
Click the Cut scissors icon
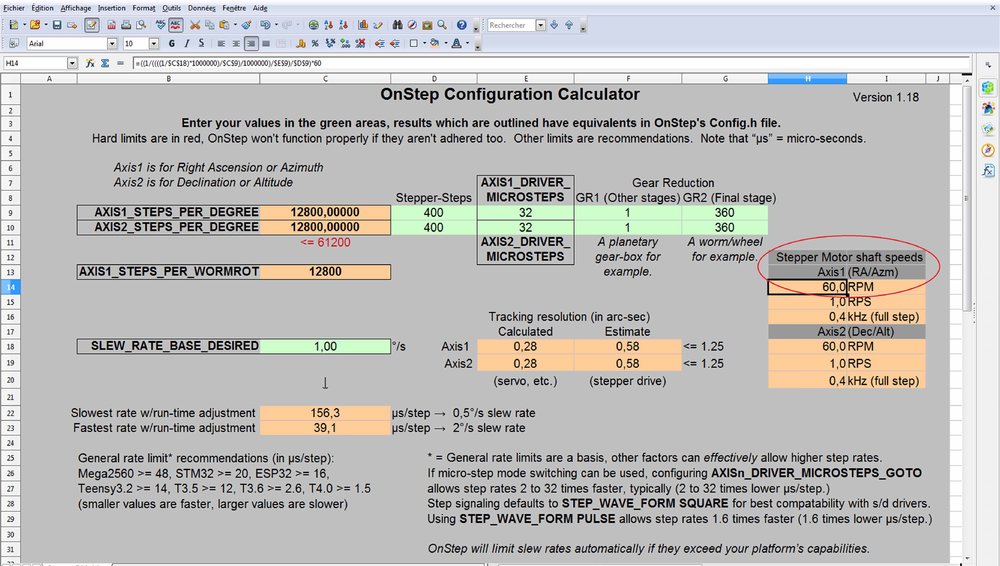pos(195,25)
